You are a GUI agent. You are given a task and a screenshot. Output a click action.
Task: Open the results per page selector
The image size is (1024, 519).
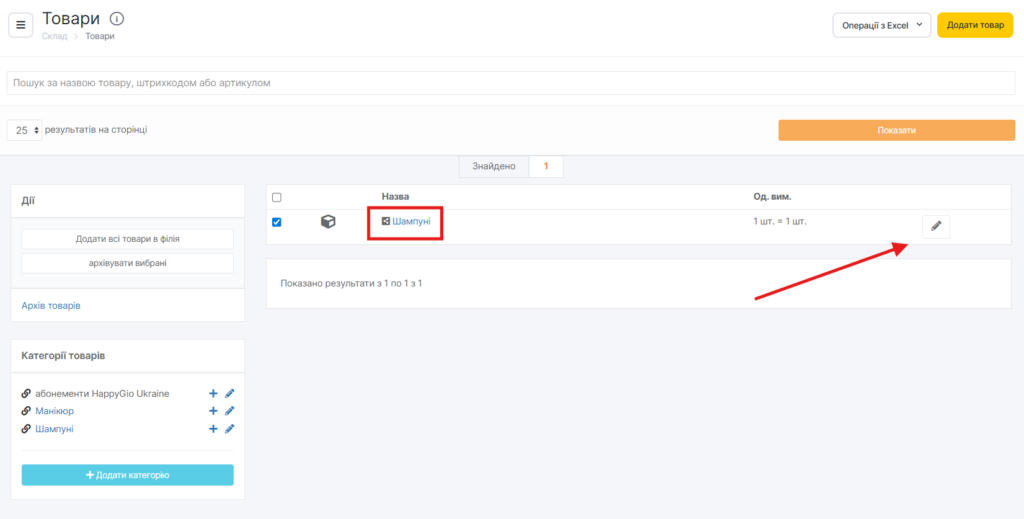[25, 130]
